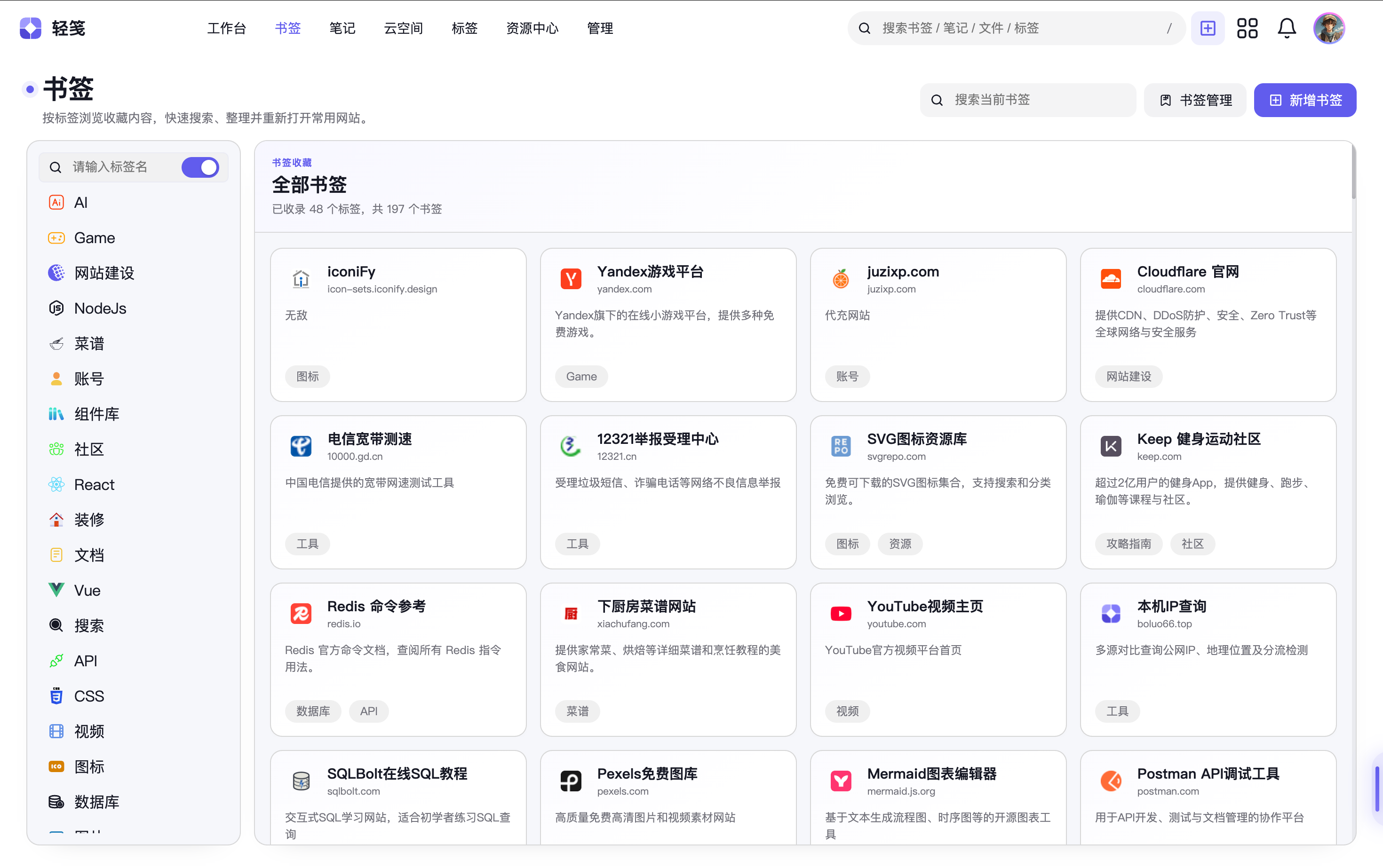Open 12321举报受理中心 bookmark
Screen dimensions: 1383x868
[668, 493]
